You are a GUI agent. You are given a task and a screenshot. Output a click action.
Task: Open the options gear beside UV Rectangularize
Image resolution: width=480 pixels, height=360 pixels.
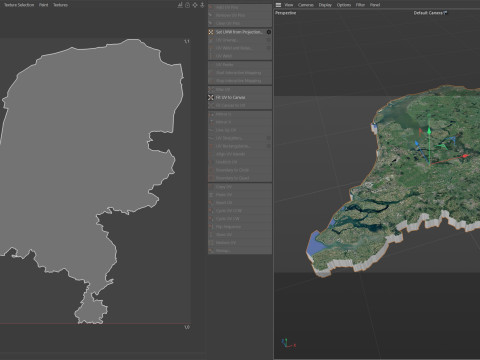269,146
